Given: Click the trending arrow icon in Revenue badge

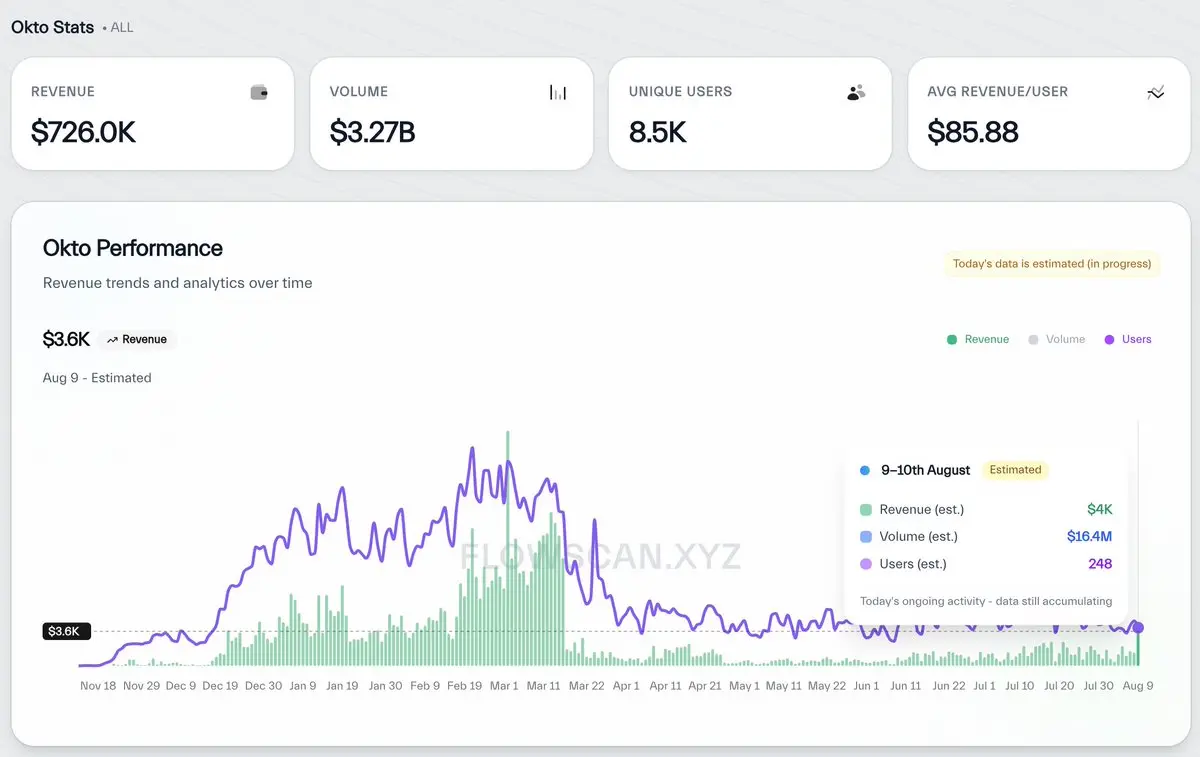Looking at the screenshot, I should coord(113,340).
